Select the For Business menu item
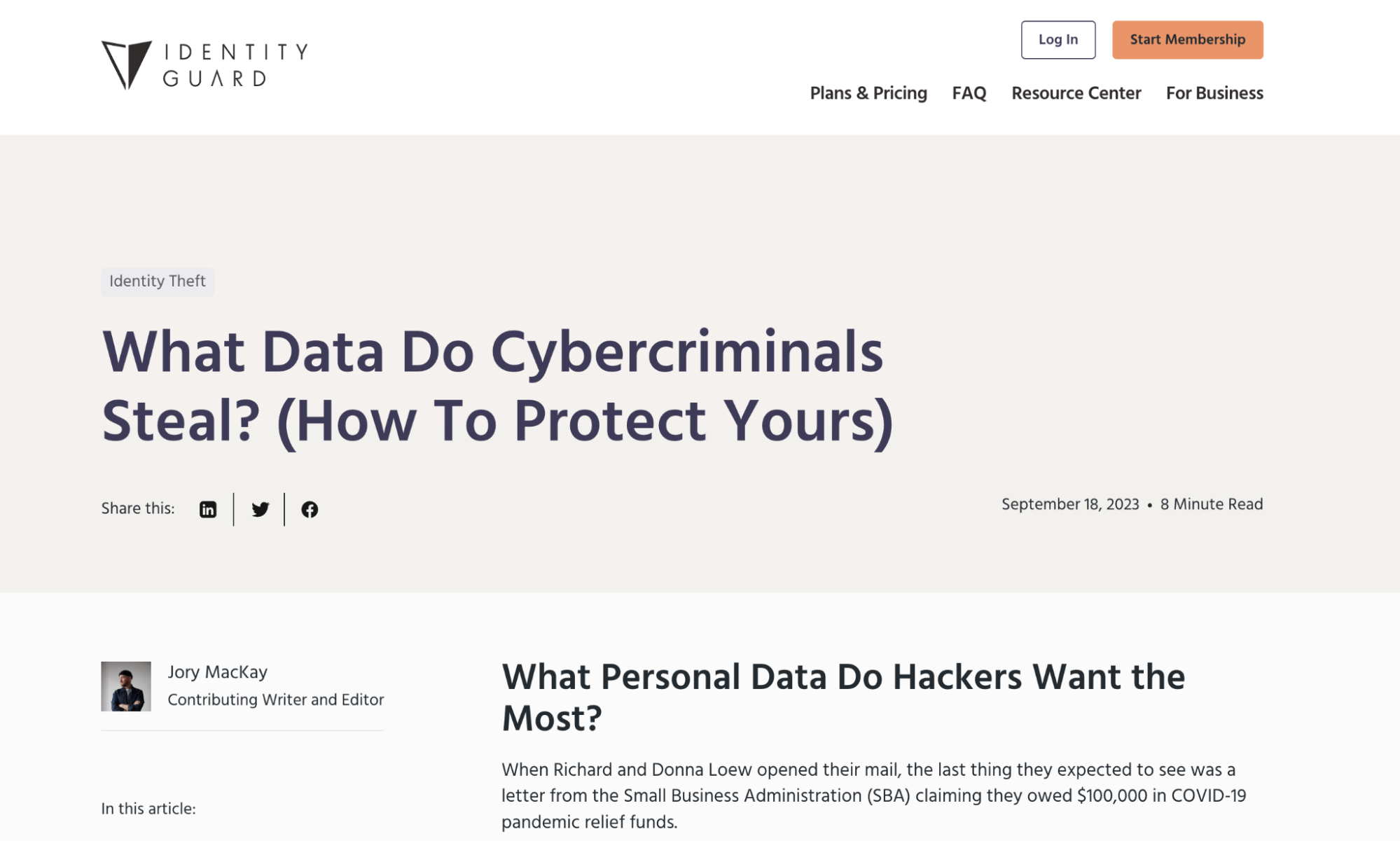The image size is (1400, 841). coord(1214,93)
